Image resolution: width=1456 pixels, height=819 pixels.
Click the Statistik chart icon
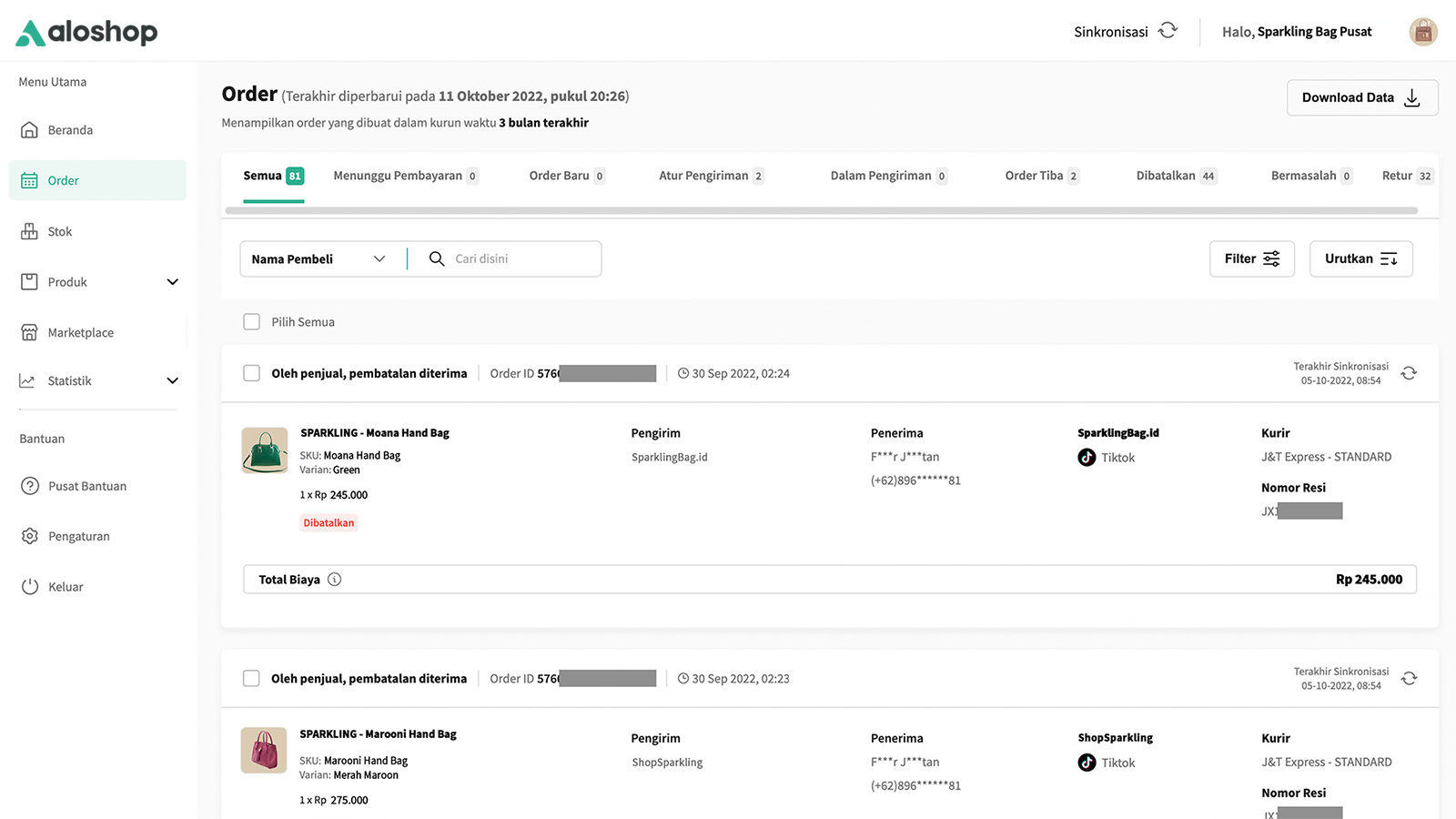click(29, 380)
